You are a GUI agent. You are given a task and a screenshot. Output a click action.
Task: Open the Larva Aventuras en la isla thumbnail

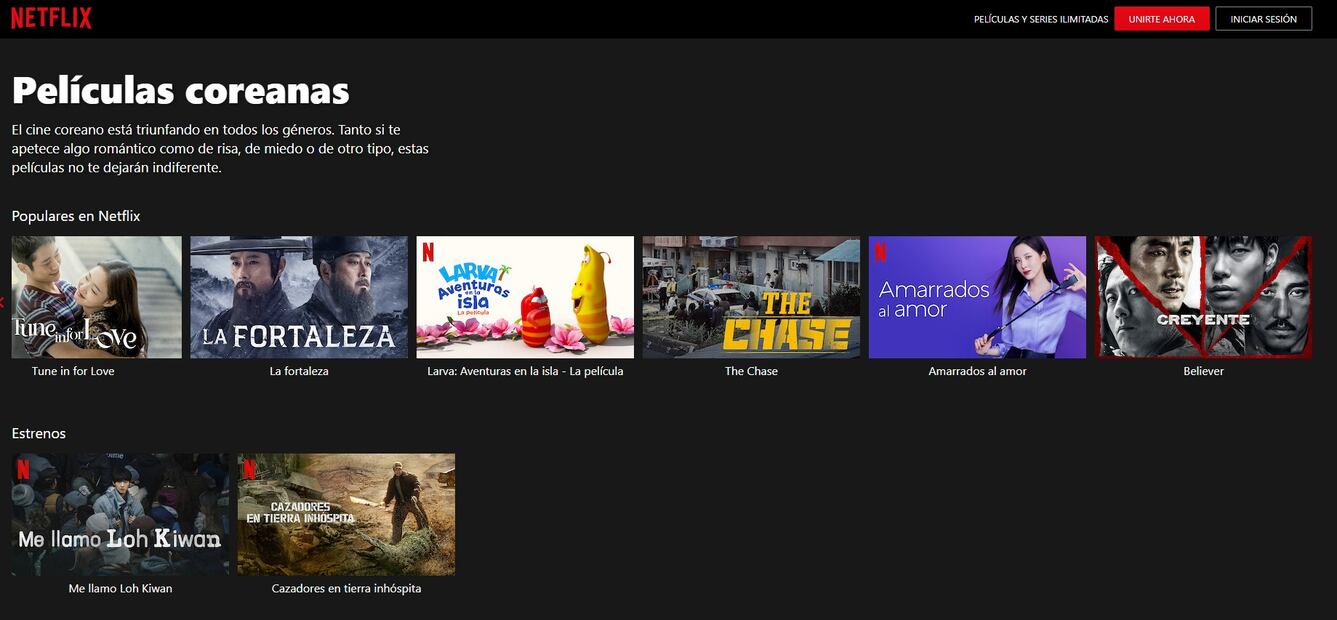tap(525, 297)
